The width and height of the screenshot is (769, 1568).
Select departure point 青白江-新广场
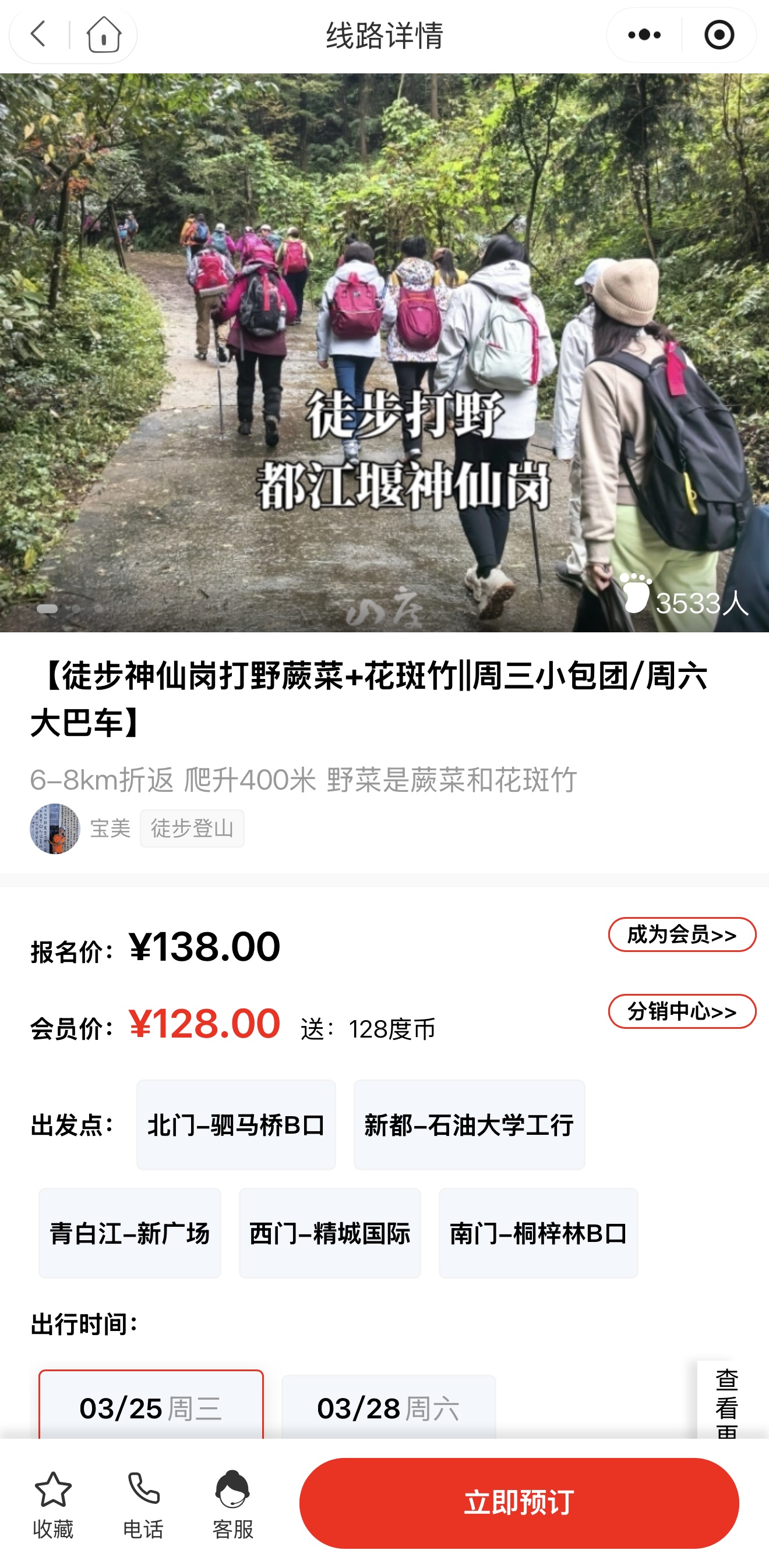click(x=130, y=1233)
